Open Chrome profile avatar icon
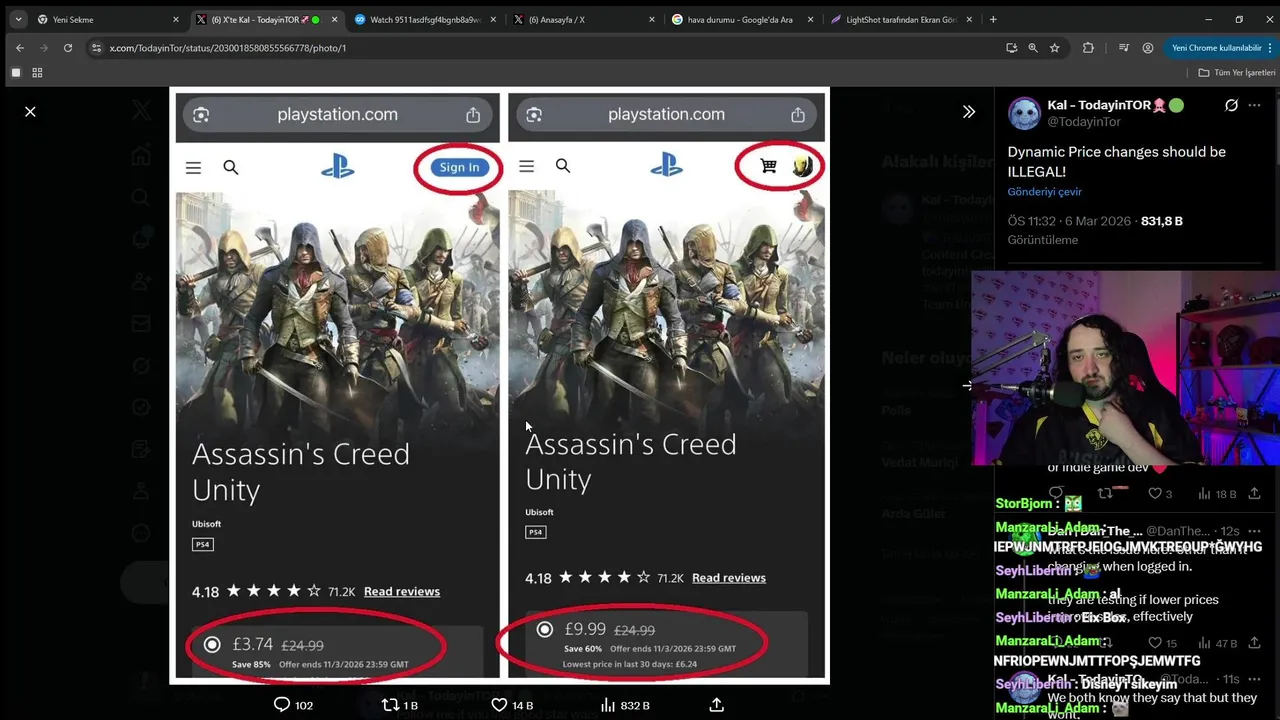Image resolution: width=1280 pixels, height=720 pixels. click(x=1148, y=47)
